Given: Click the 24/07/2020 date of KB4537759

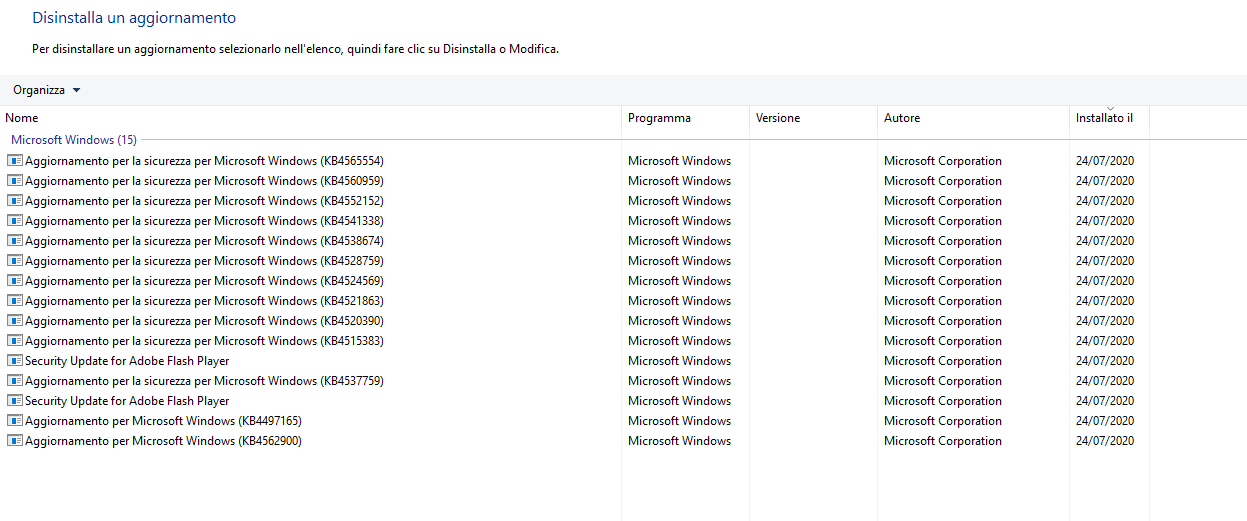Looking at the screenshot, I should coord(1105,381).
